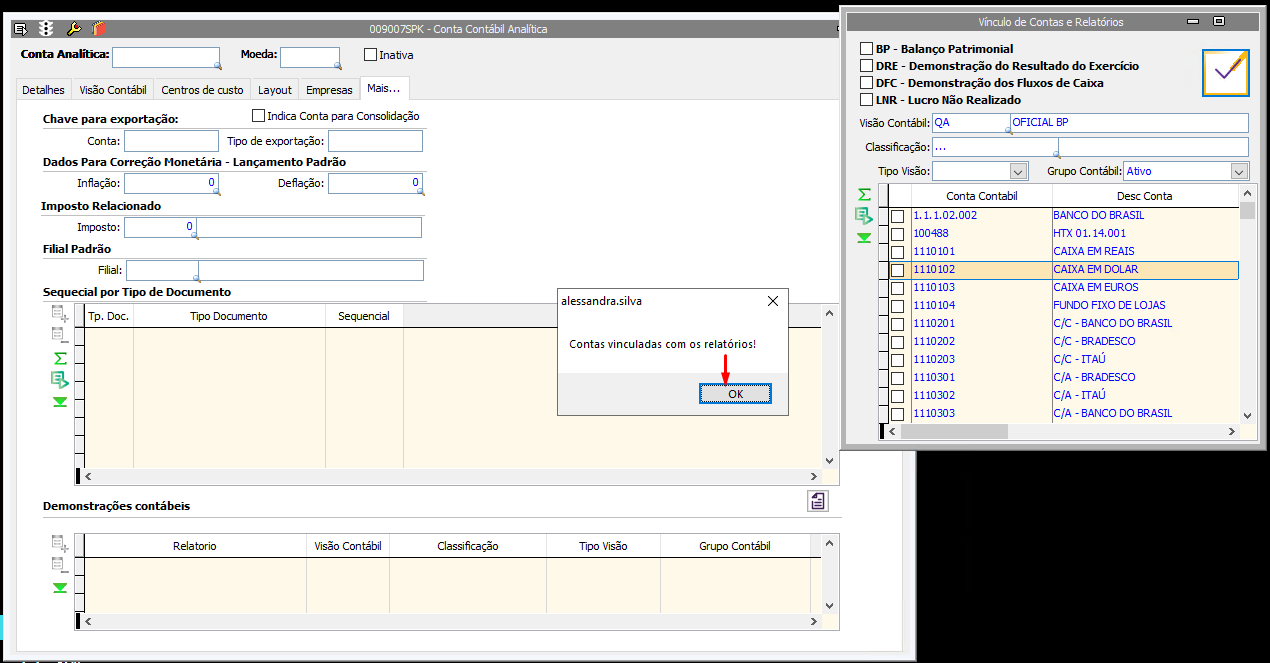Close the alessandra.silva message dialog
The width and height of the screenshot is (1270, 663).
(x=772, y=301)
